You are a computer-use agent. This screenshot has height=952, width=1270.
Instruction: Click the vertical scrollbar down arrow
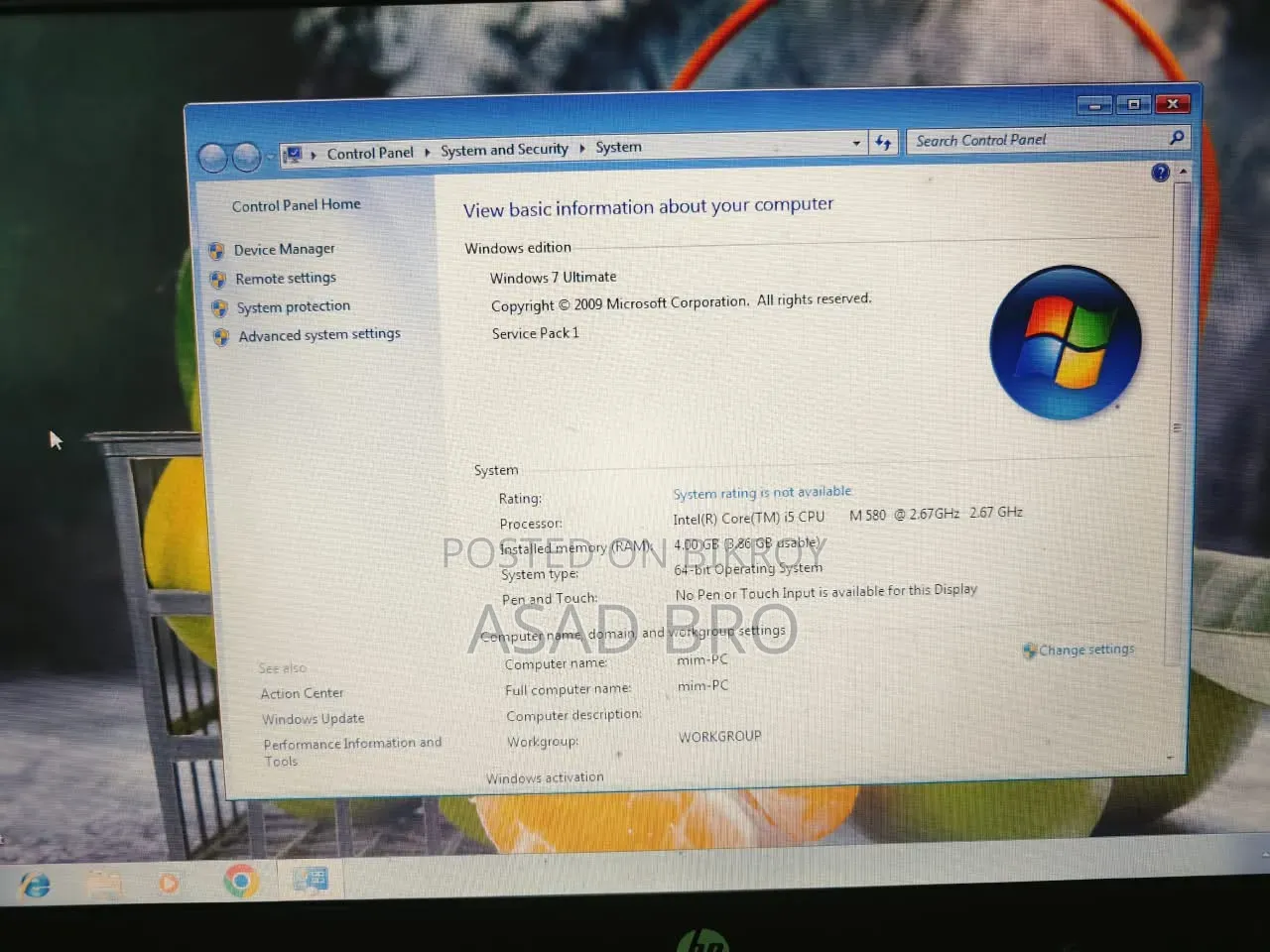[x=1171, y=757]
